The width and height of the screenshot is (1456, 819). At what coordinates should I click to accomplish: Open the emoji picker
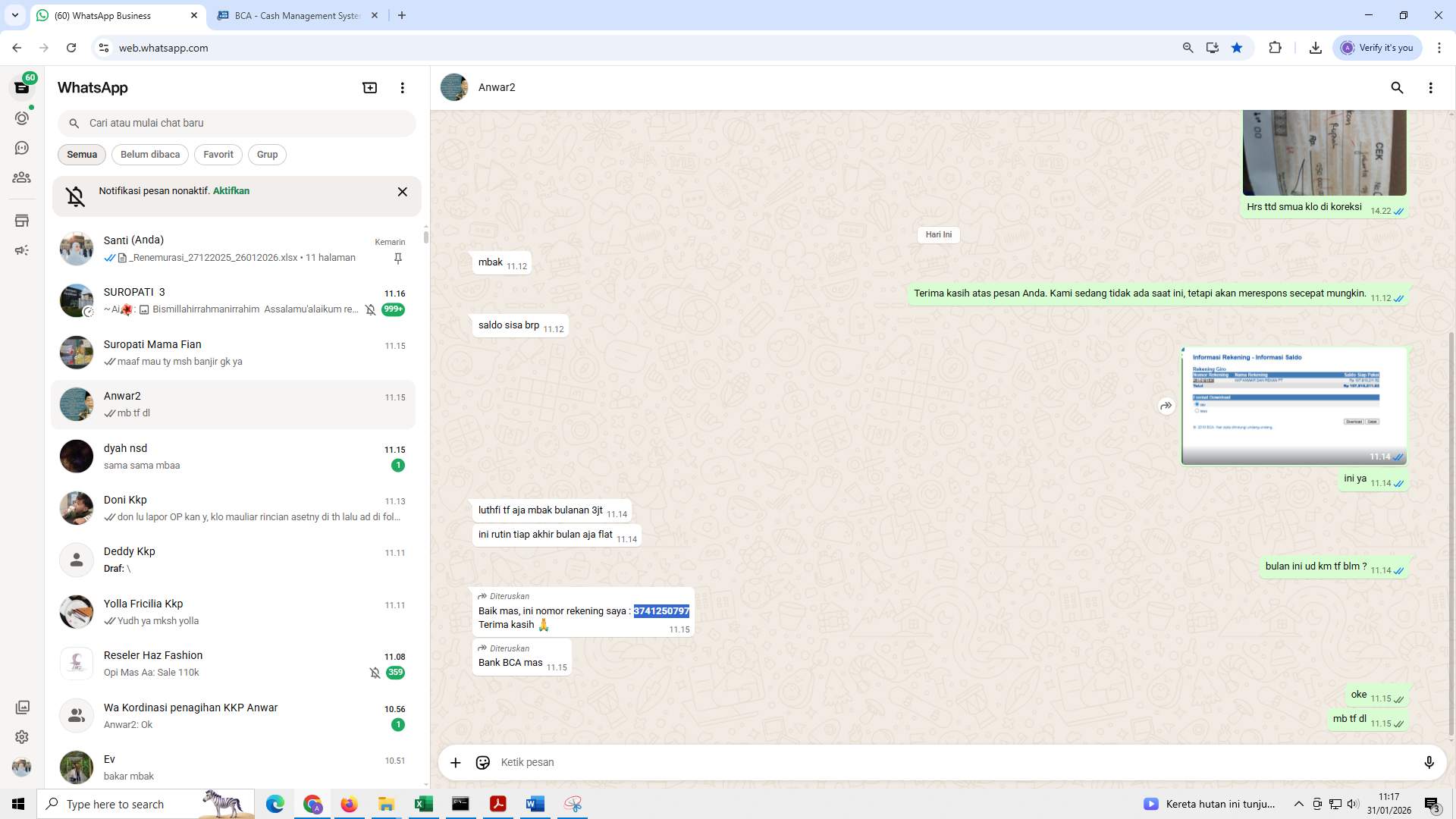point(483,762)
